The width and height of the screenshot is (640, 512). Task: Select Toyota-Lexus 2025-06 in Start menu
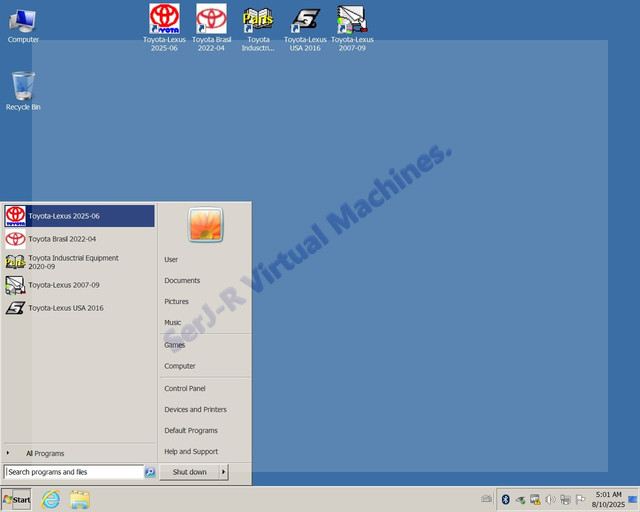(79, 216)
